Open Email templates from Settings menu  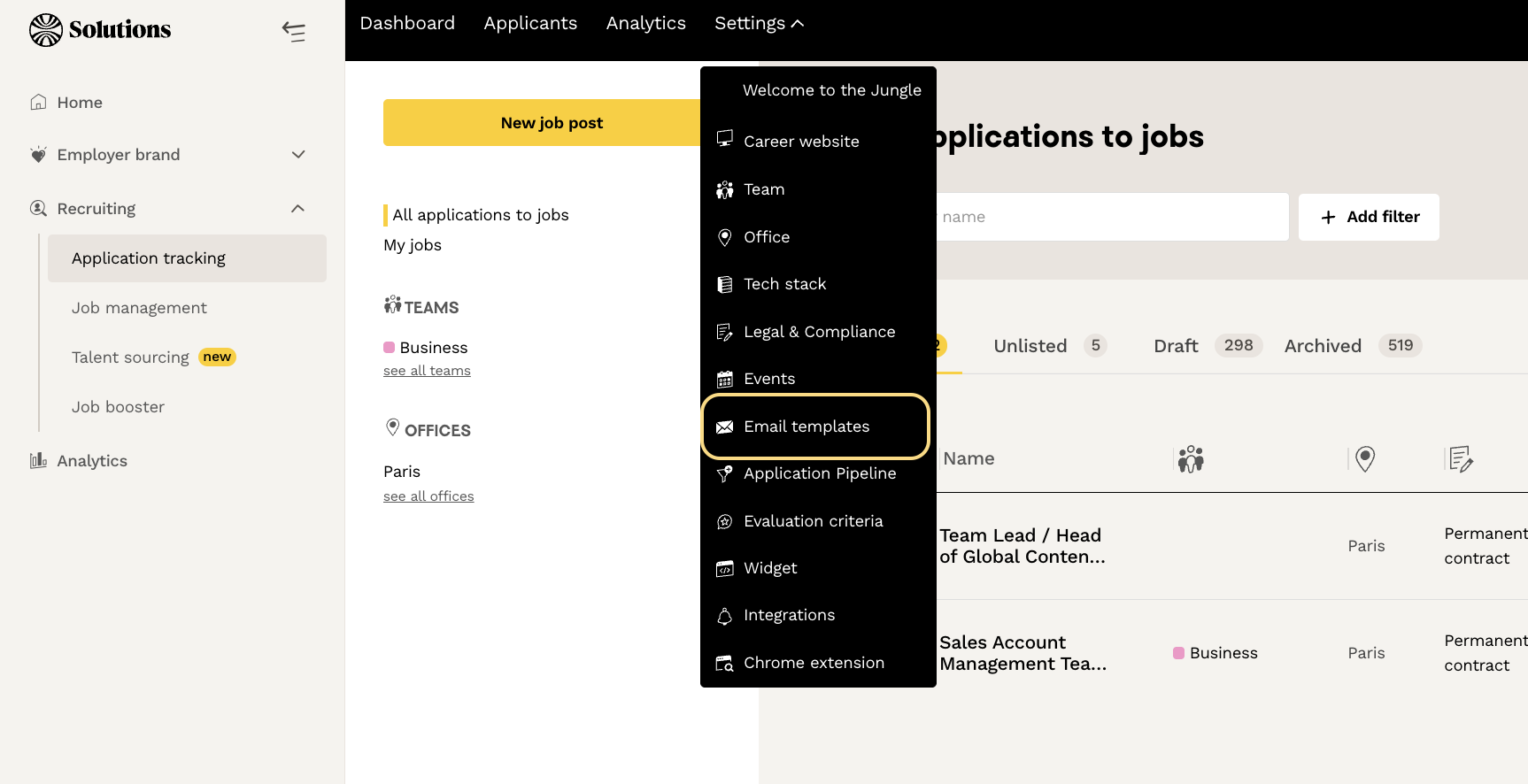click(806, 427)
